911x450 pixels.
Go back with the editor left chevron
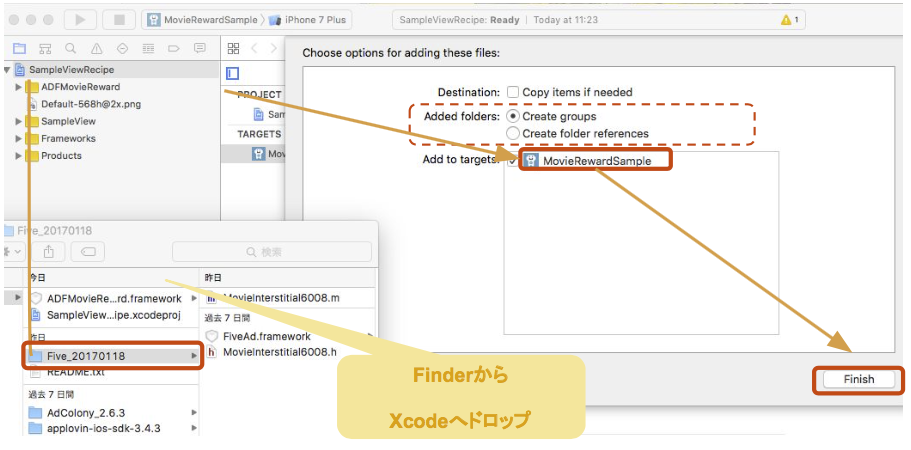coord(254,48)
